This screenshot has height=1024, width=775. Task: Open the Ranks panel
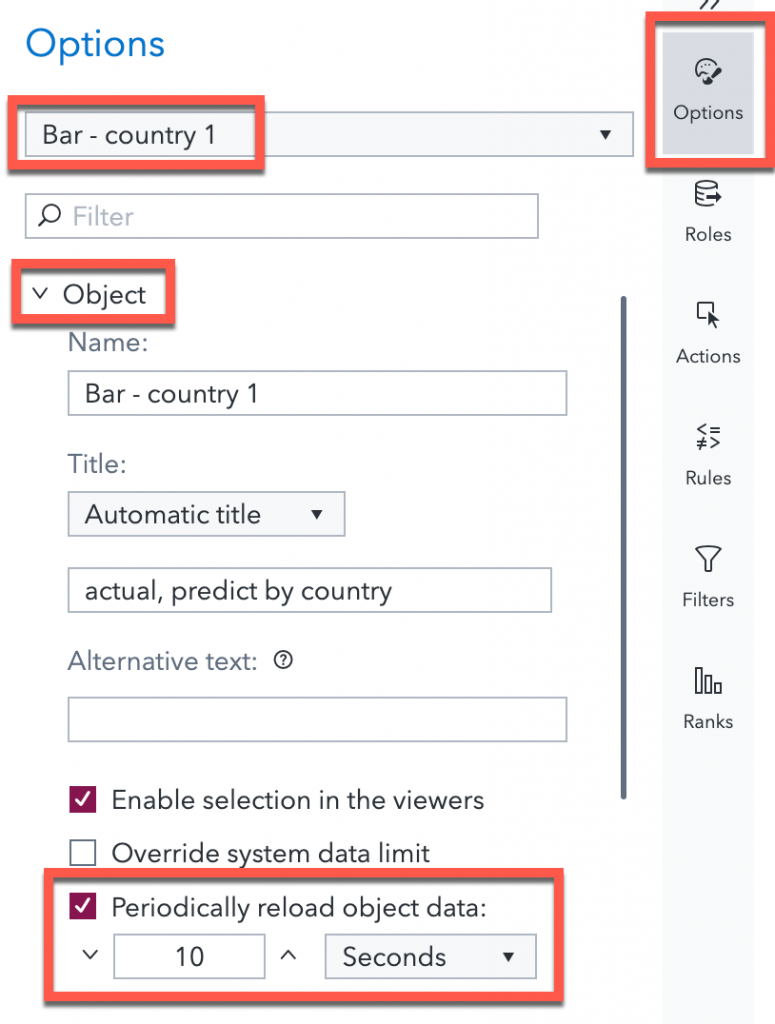(707, 697)
